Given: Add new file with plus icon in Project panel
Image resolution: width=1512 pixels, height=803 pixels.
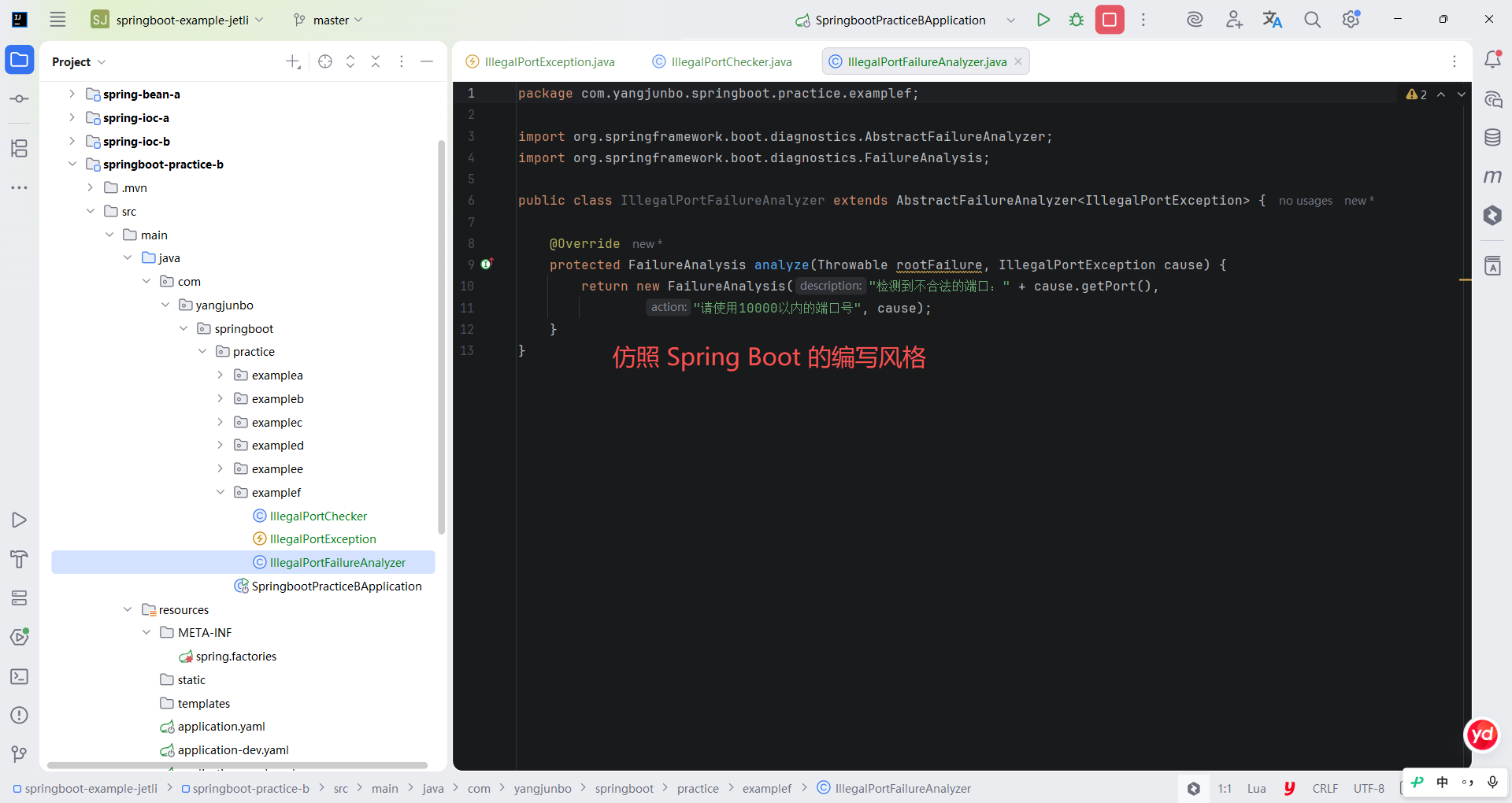Looking at the screenshot, I should [293, 61].
